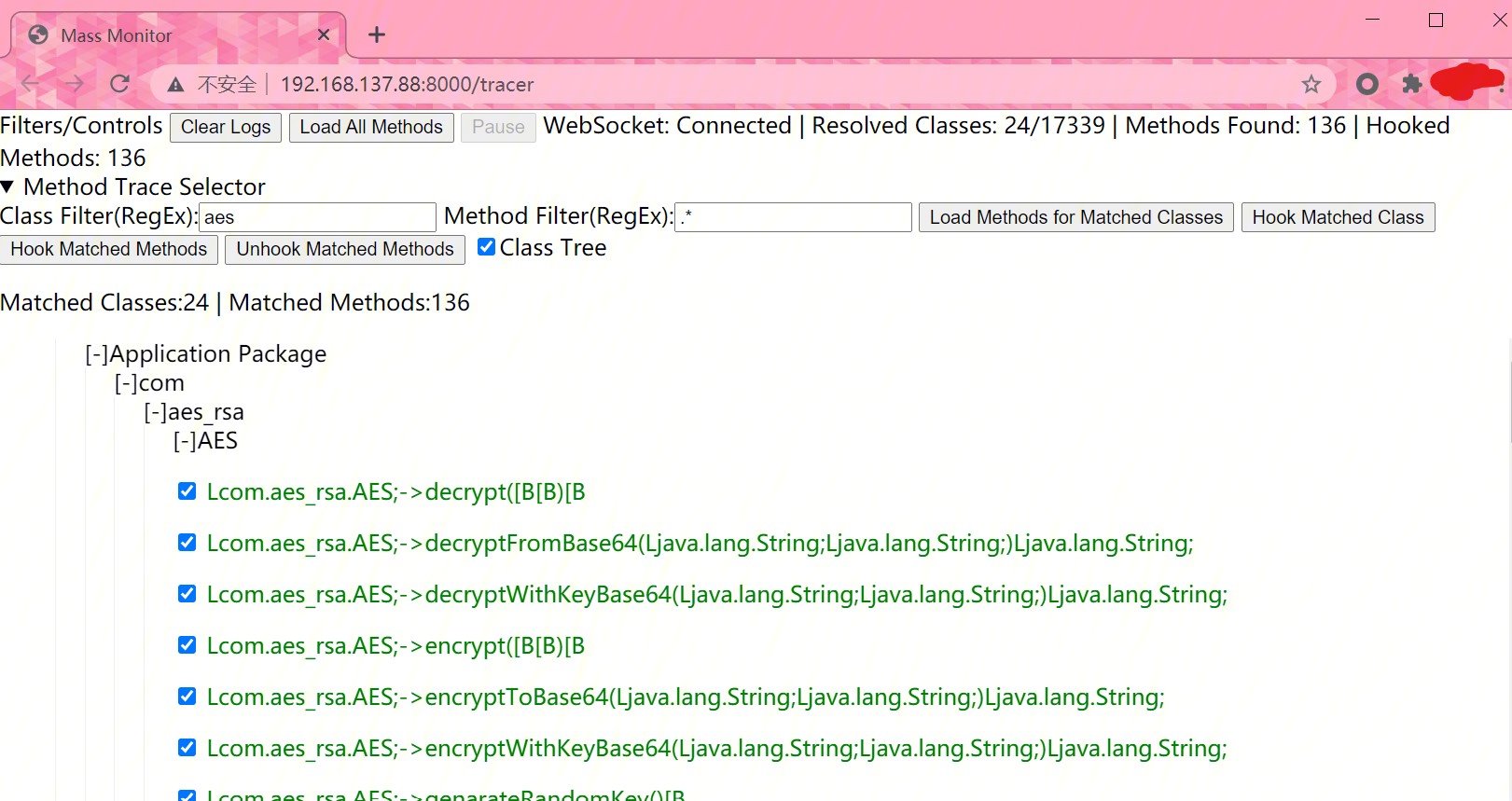Click Load Methods for Matched Classes

tap(1075, 217)
